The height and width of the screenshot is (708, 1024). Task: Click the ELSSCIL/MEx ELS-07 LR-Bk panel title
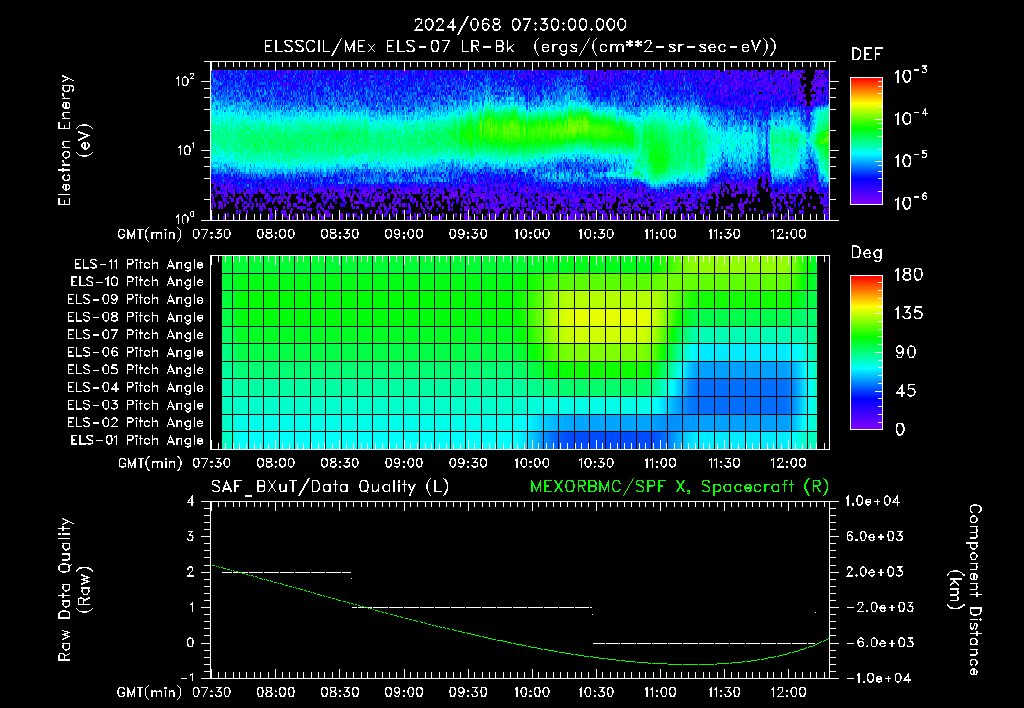(x=520, y=47)
